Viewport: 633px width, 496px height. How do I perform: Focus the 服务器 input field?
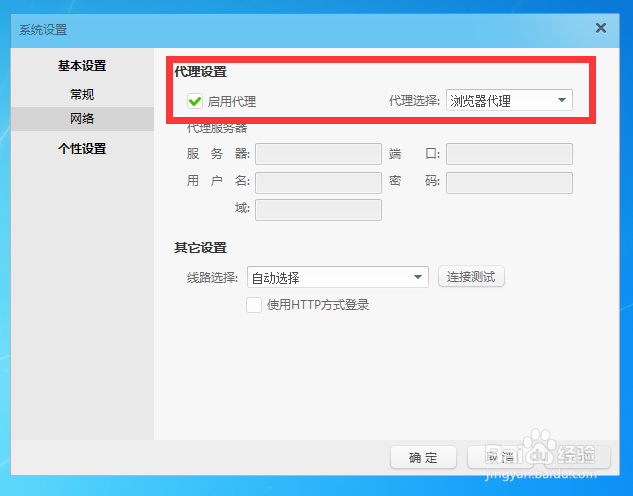coord(318,154)
